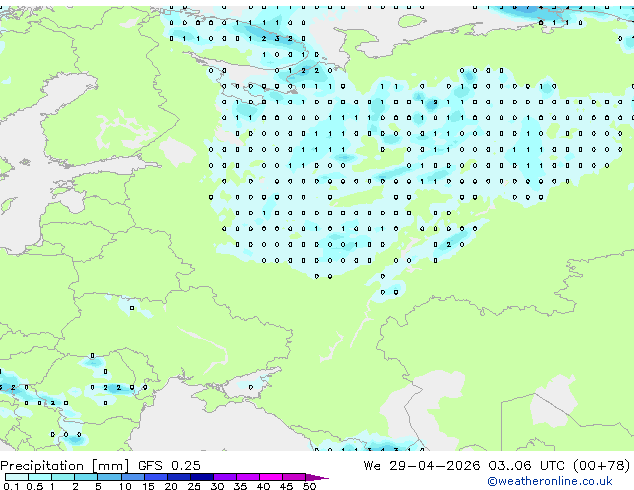Image resolution: width=634 pixels, height=490 pixels.
Task: Click the '10' legend scale label
Action: tap(125, 486)
